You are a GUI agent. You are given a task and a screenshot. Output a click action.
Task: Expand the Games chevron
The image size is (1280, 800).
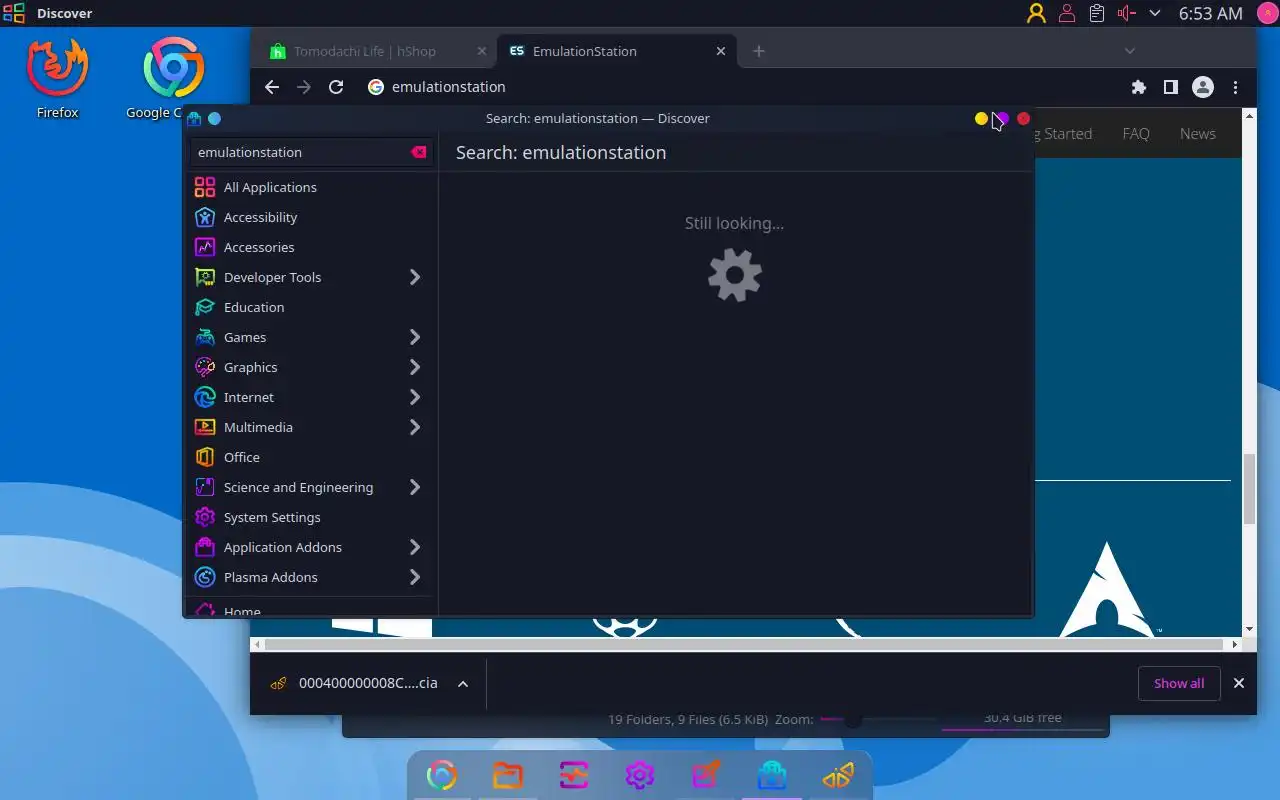point(415,337)
